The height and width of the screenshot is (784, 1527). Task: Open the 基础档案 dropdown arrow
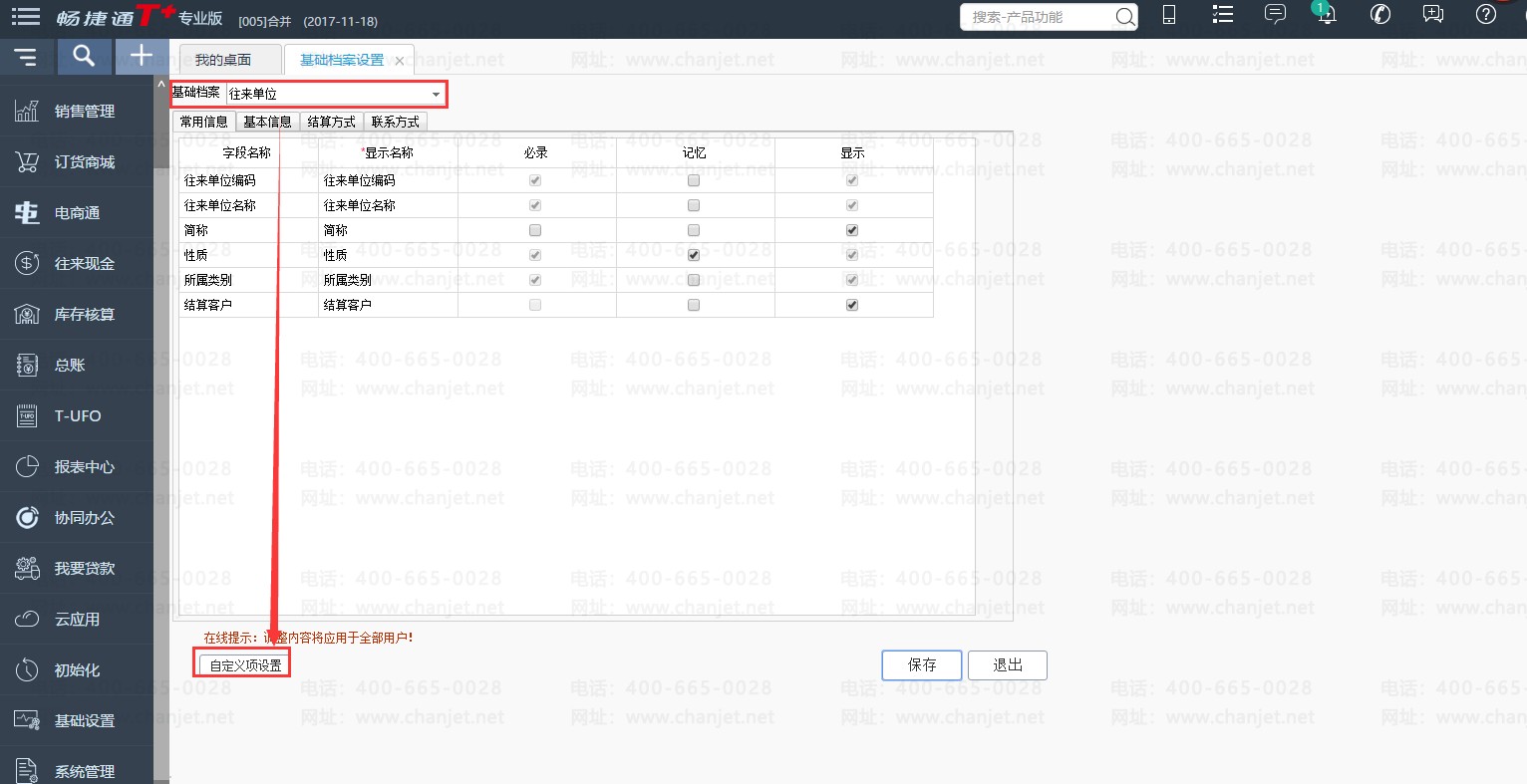click(436, 95)
